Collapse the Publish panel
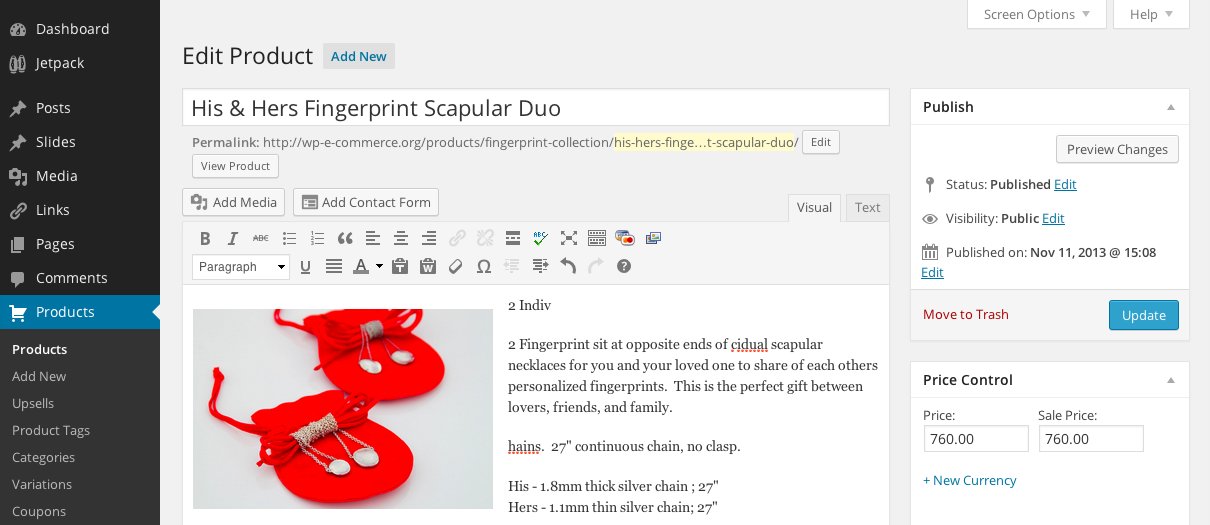The image size is (1210, 525). click(1170, 107)
